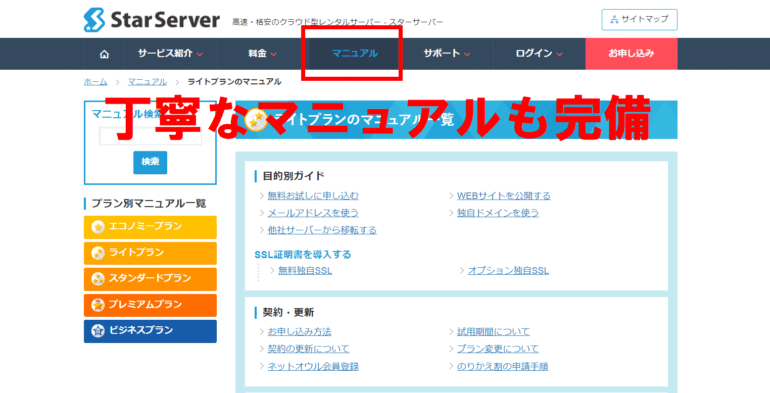This screenshot has height=393, width=770.
Task: Select the ライトプラン sidebar item
Action: click(150, 253)
